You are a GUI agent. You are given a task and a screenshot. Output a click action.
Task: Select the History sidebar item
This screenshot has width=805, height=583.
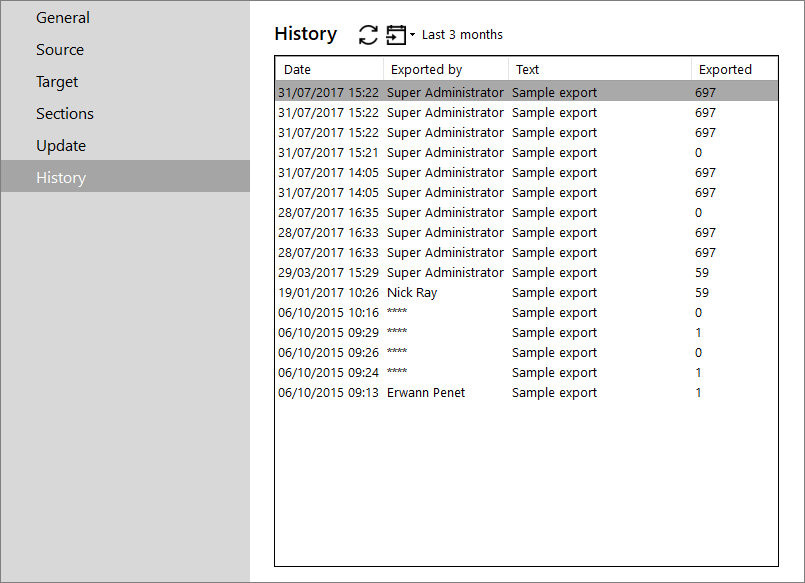coord(125,178)
